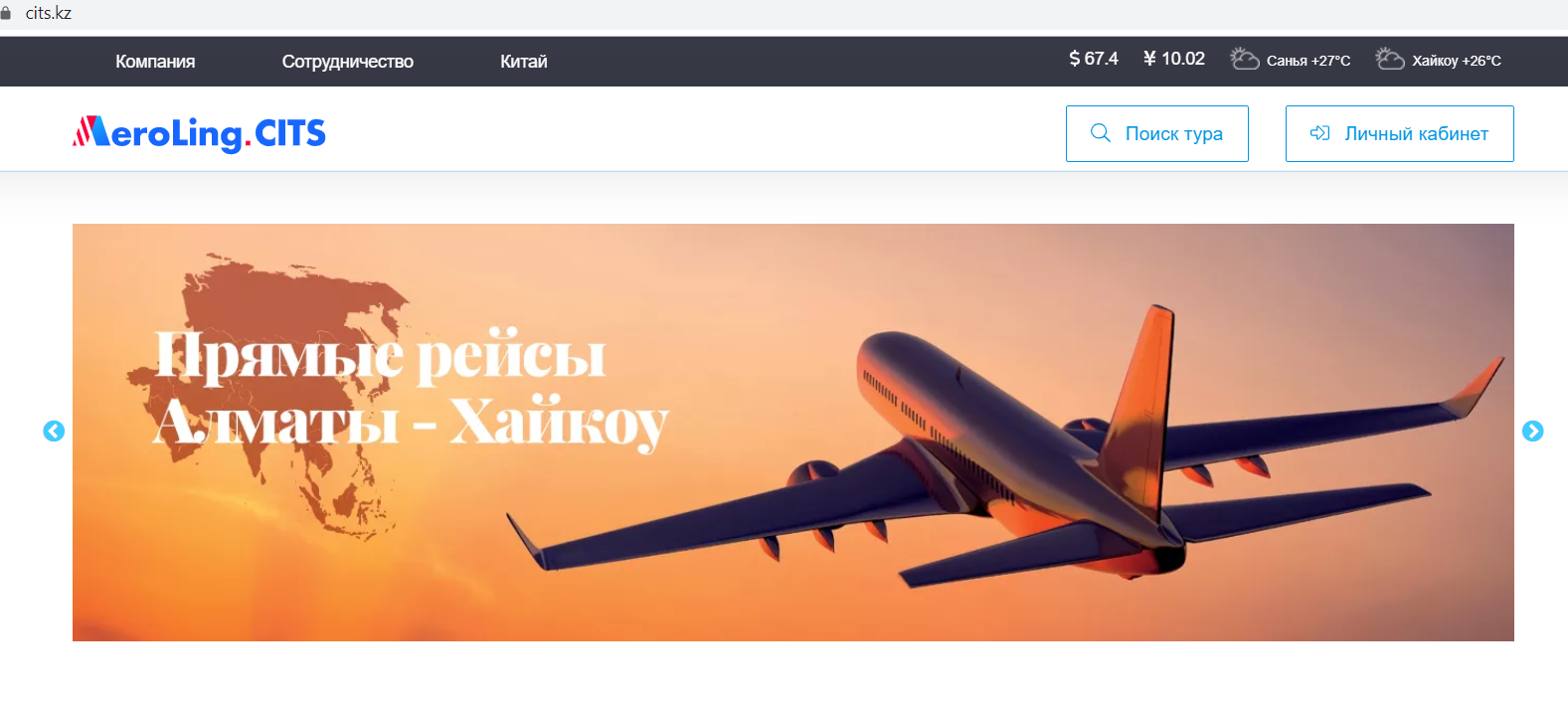Viewport: 1568px width, 702px height.
Task: Go to homepage via AeroLing.CITS logo
Action: [199, 133]
